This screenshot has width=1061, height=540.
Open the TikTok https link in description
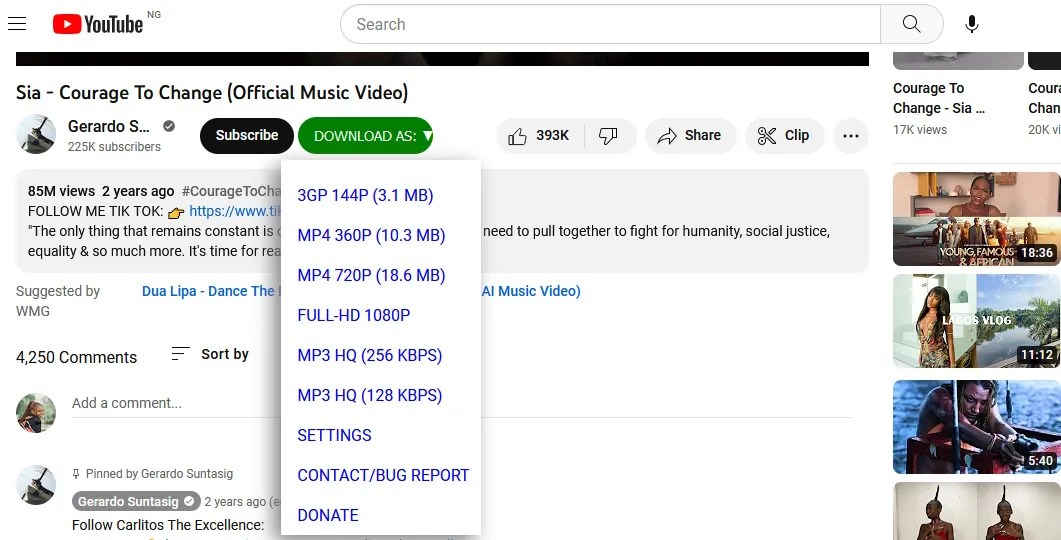[x=235, y=211]
